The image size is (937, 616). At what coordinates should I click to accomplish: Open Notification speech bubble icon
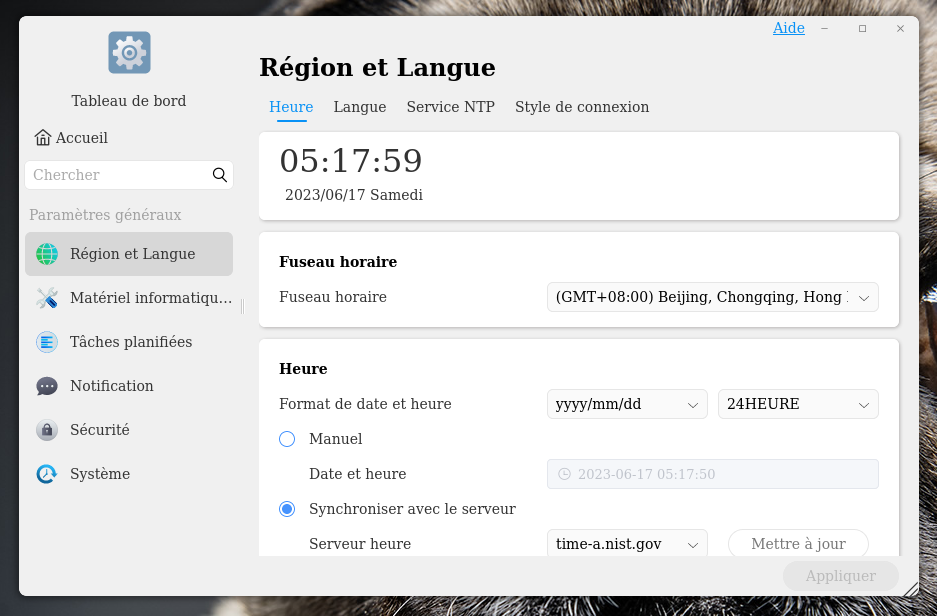[47, 386]
